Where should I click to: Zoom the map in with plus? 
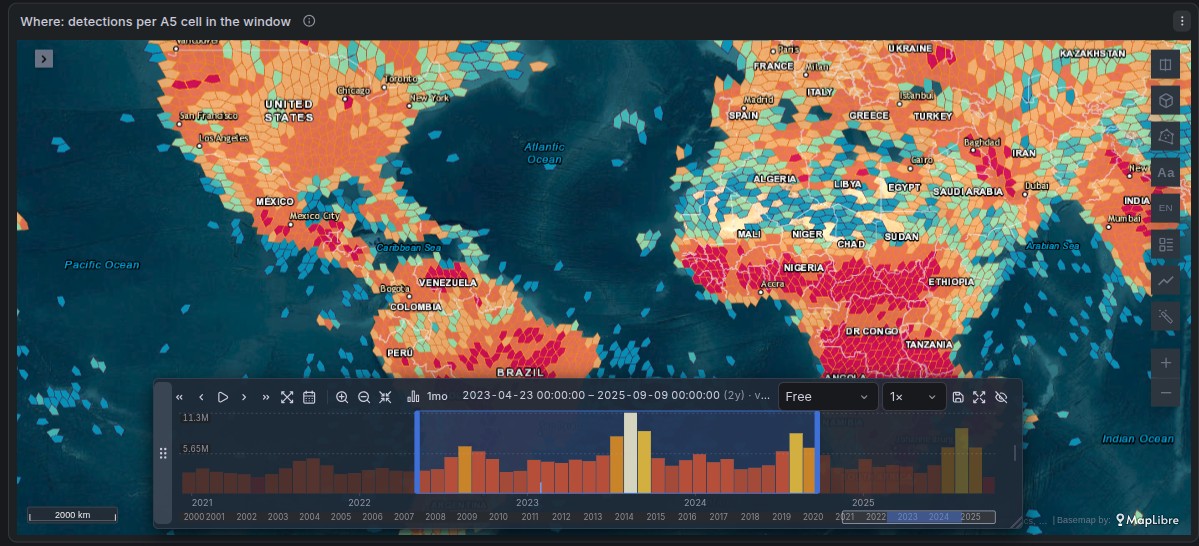coord(1165,362)
